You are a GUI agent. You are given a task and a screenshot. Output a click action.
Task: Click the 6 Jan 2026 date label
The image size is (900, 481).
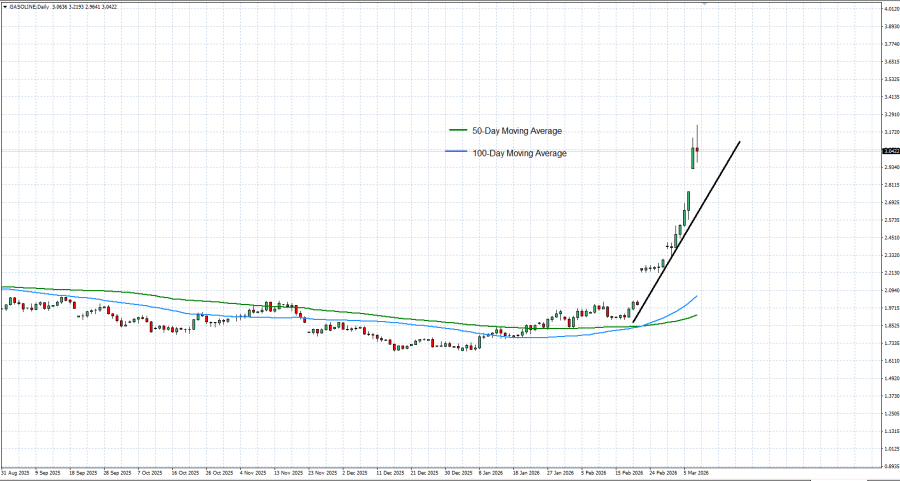(491, 472)
